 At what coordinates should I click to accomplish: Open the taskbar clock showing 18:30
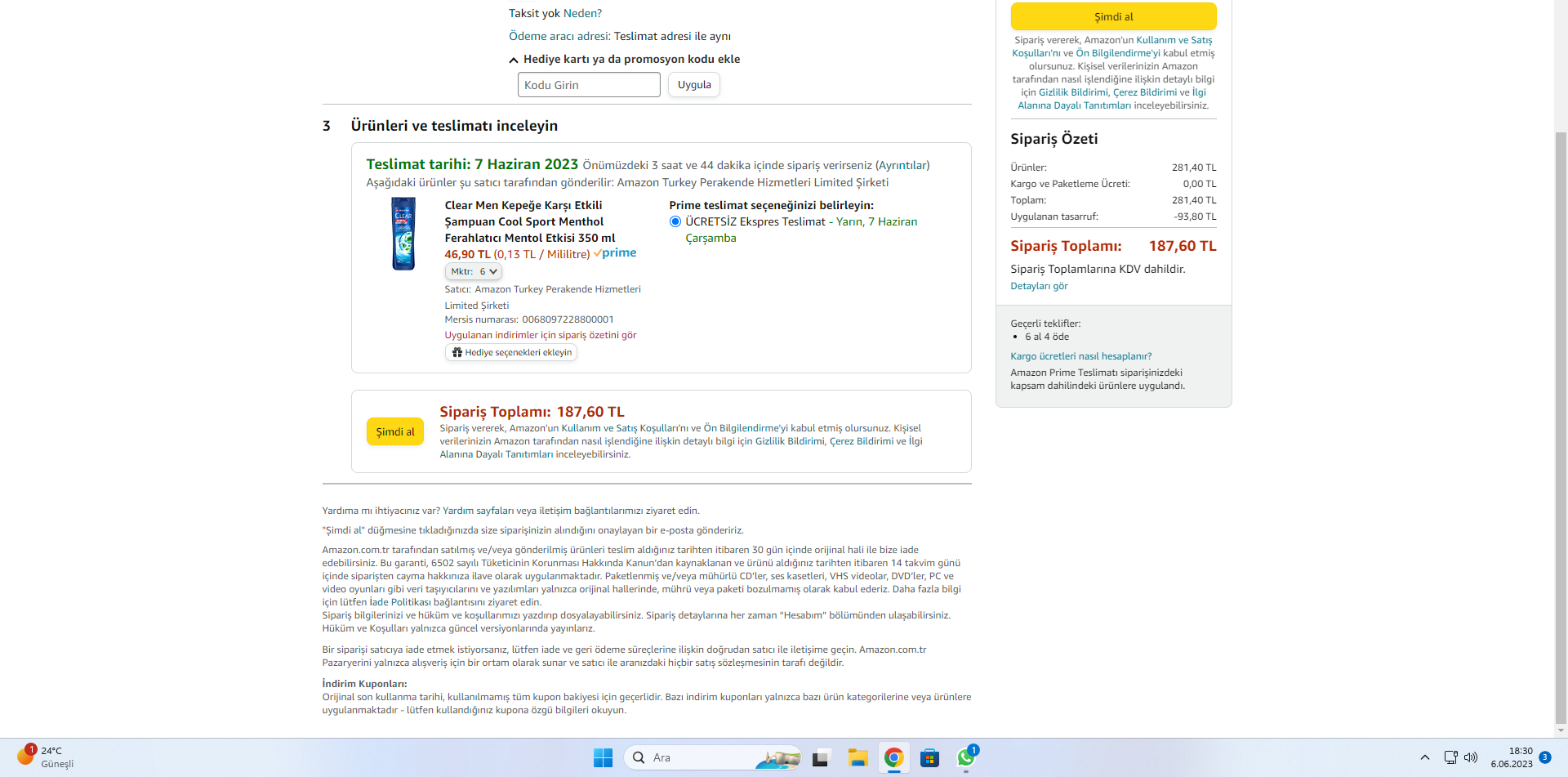click(x=1512, y=757)
